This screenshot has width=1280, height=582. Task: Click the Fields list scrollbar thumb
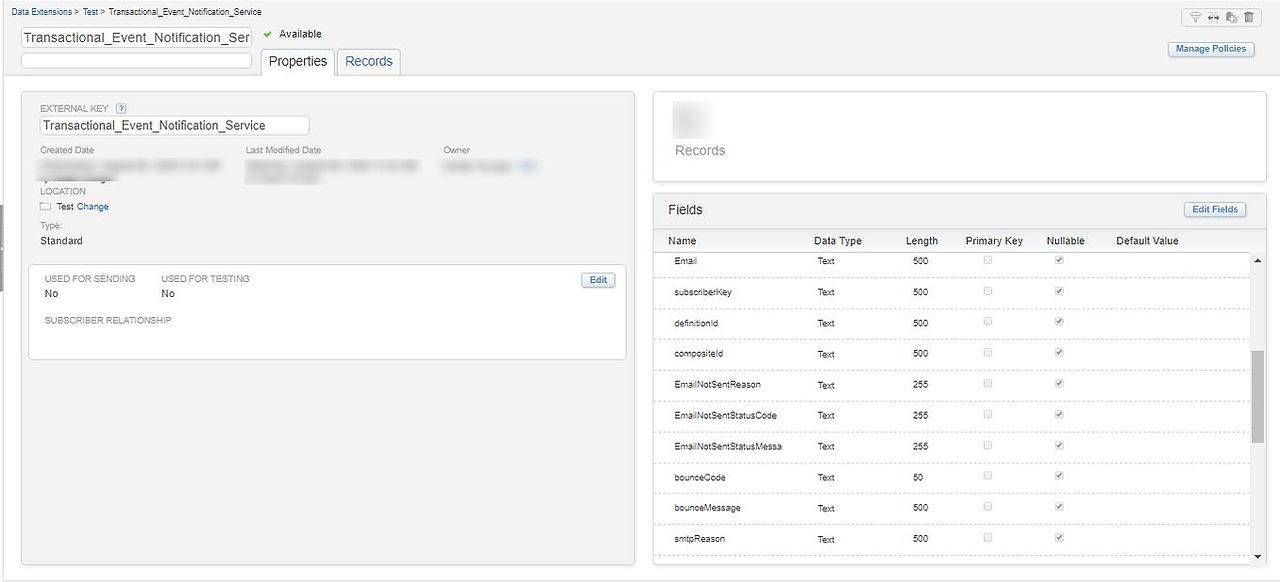[x=1258, y=396]
